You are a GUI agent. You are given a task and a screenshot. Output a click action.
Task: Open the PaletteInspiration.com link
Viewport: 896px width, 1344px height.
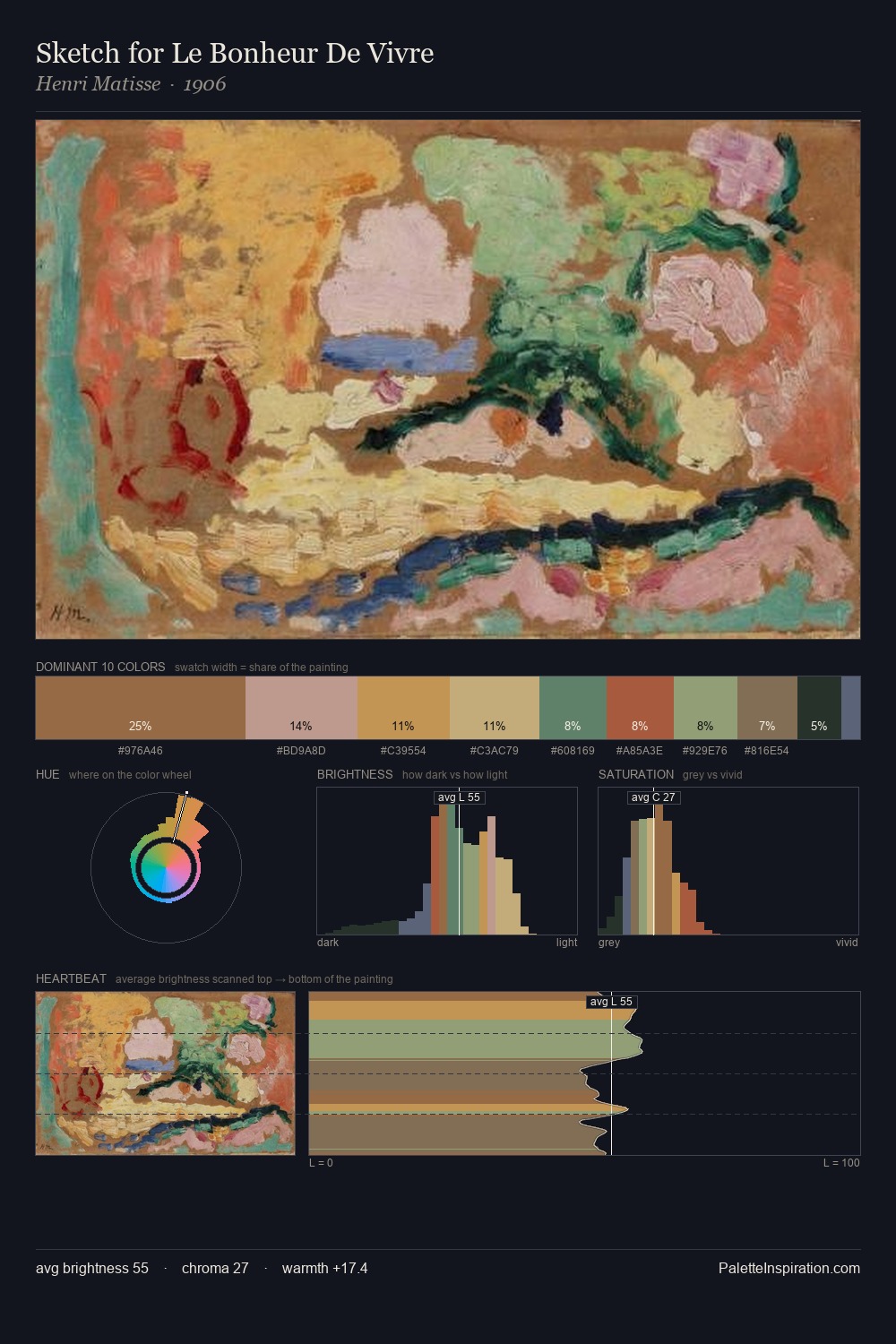(789, 1268)
